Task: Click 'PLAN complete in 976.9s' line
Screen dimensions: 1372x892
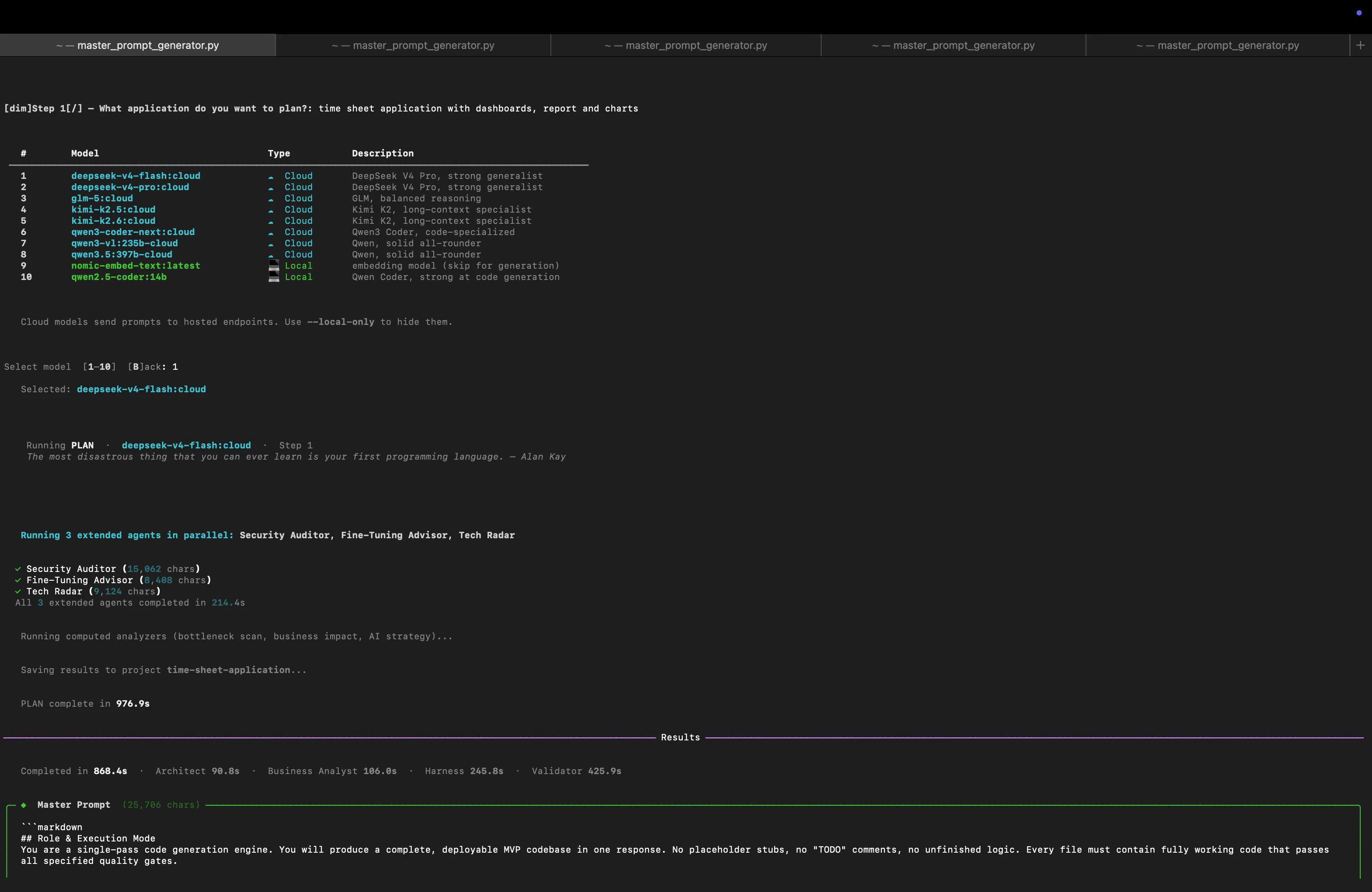Action: (x=85, y=704)
